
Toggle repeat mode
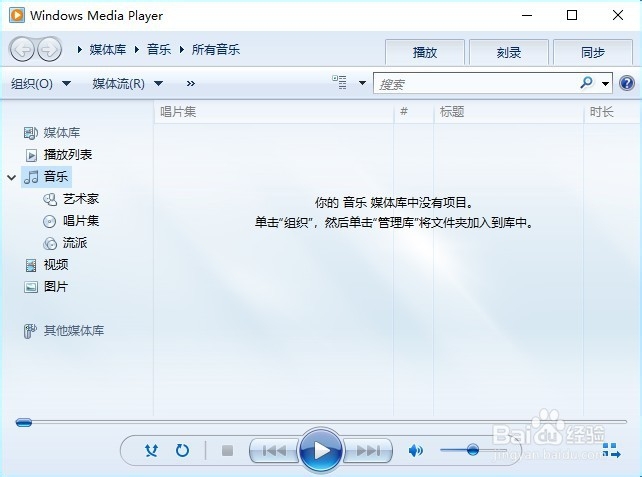pos(182,450)
